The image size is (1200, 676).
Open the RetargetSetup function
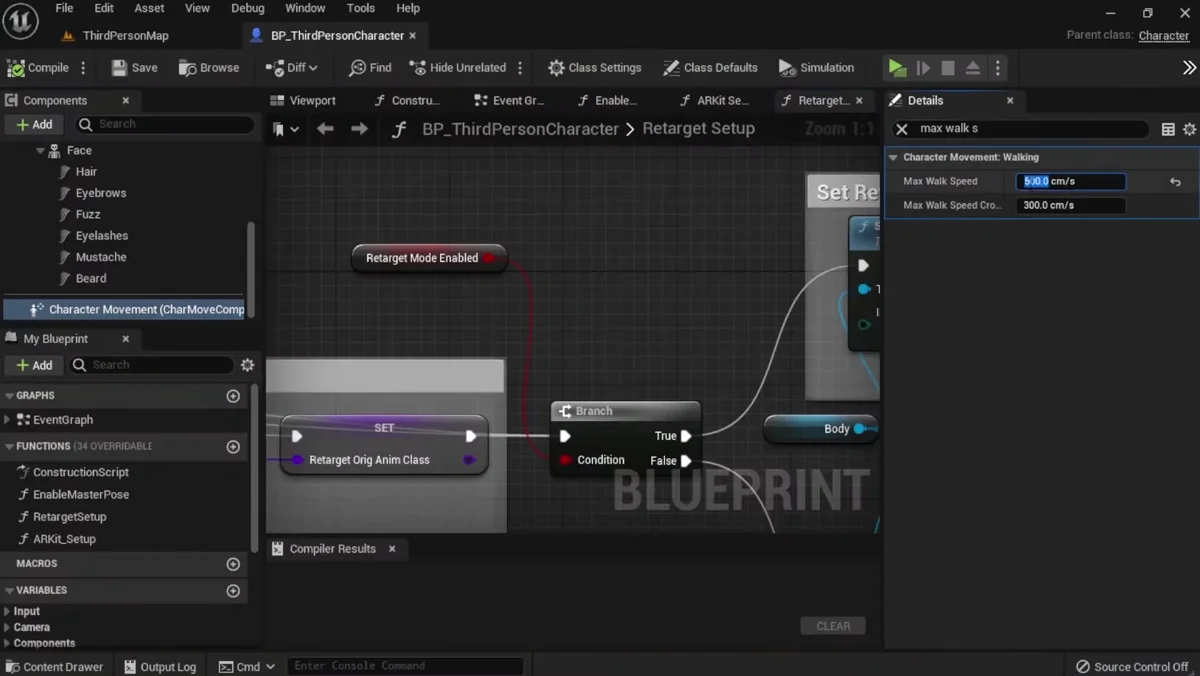tap(69, 517)
